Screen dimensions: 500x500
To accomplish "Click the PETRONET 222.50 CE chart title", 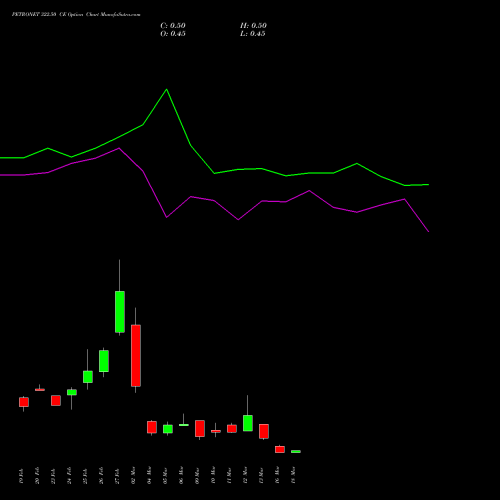I will [76, 15].
